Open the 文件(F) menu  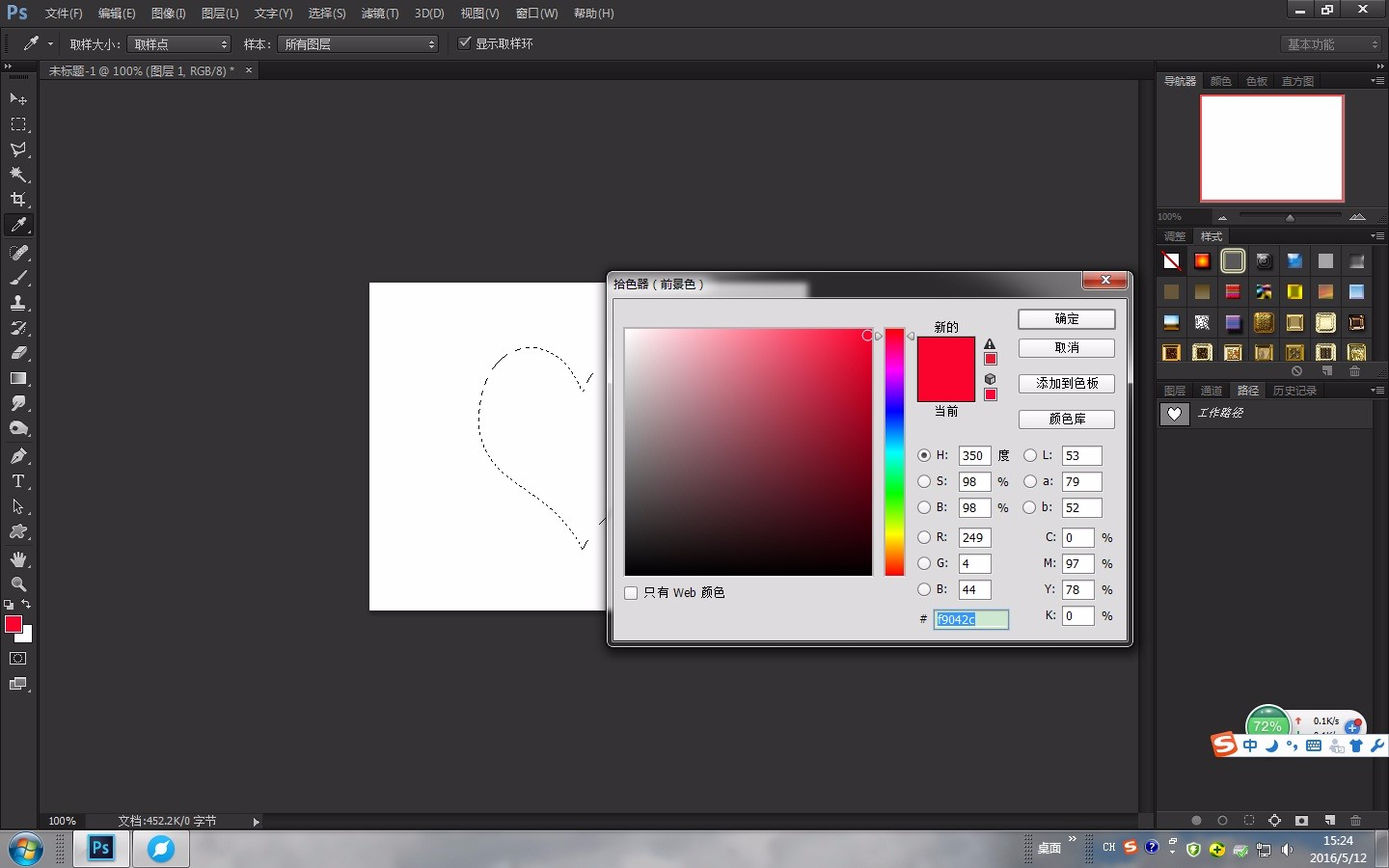tap(64, 14)
